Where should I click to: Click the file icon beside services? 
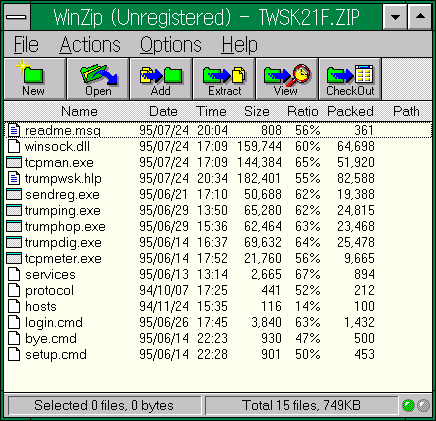(14, 274)
